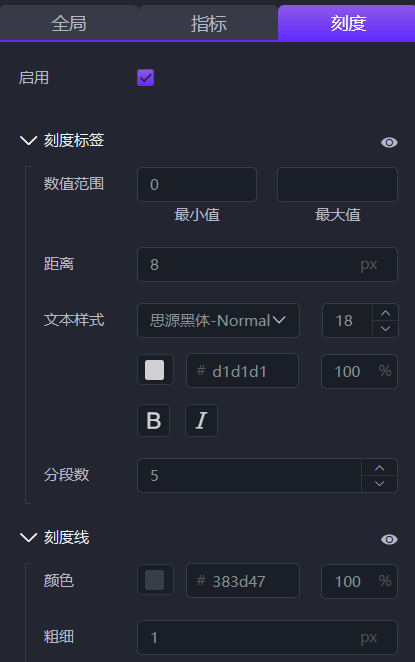Screen dimensions: 415x662
Task: Toggle bold text style button
Action: pos(154,421)
